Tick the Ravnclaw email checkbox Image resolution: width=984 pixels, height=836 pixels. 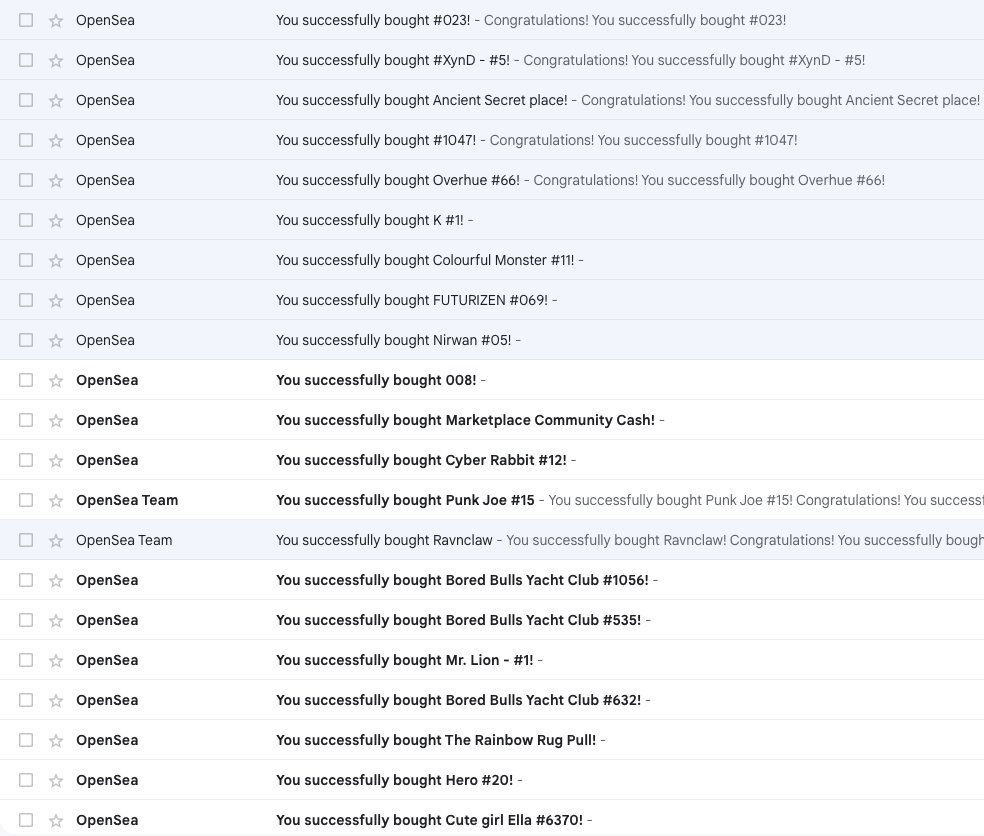pyautogui.click(x=26, y=540)
